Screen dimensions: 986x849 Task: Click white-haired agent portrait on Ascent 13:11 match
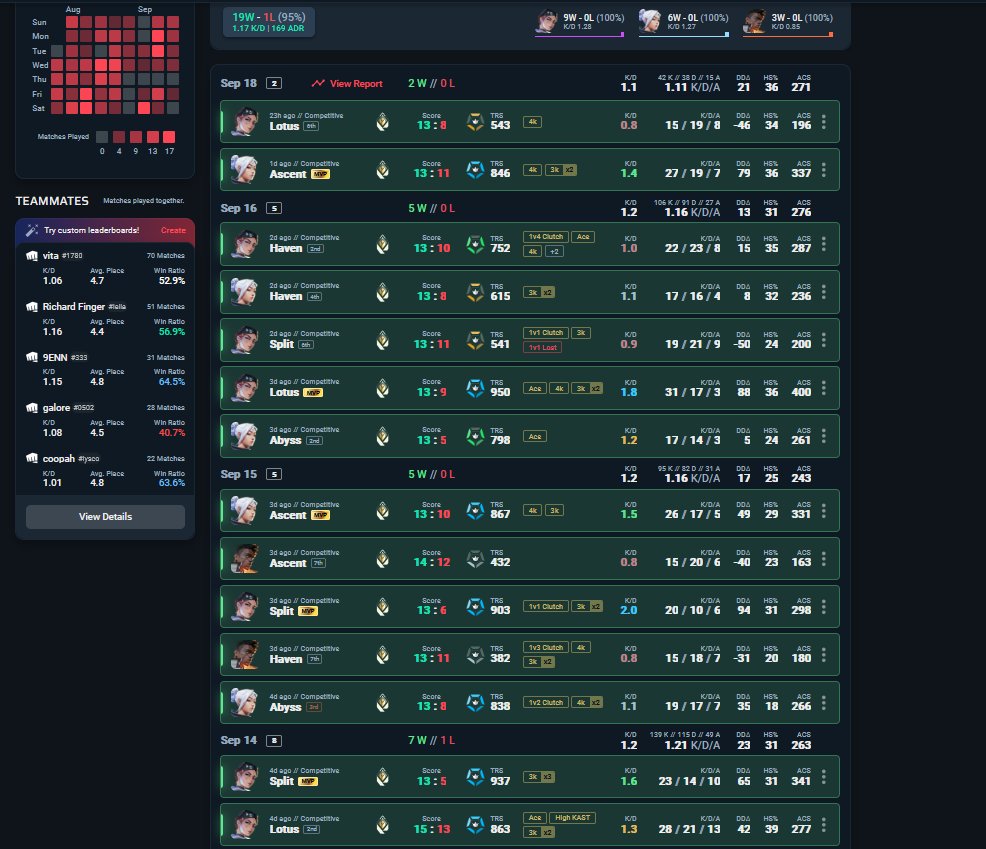tap(244, 170)
